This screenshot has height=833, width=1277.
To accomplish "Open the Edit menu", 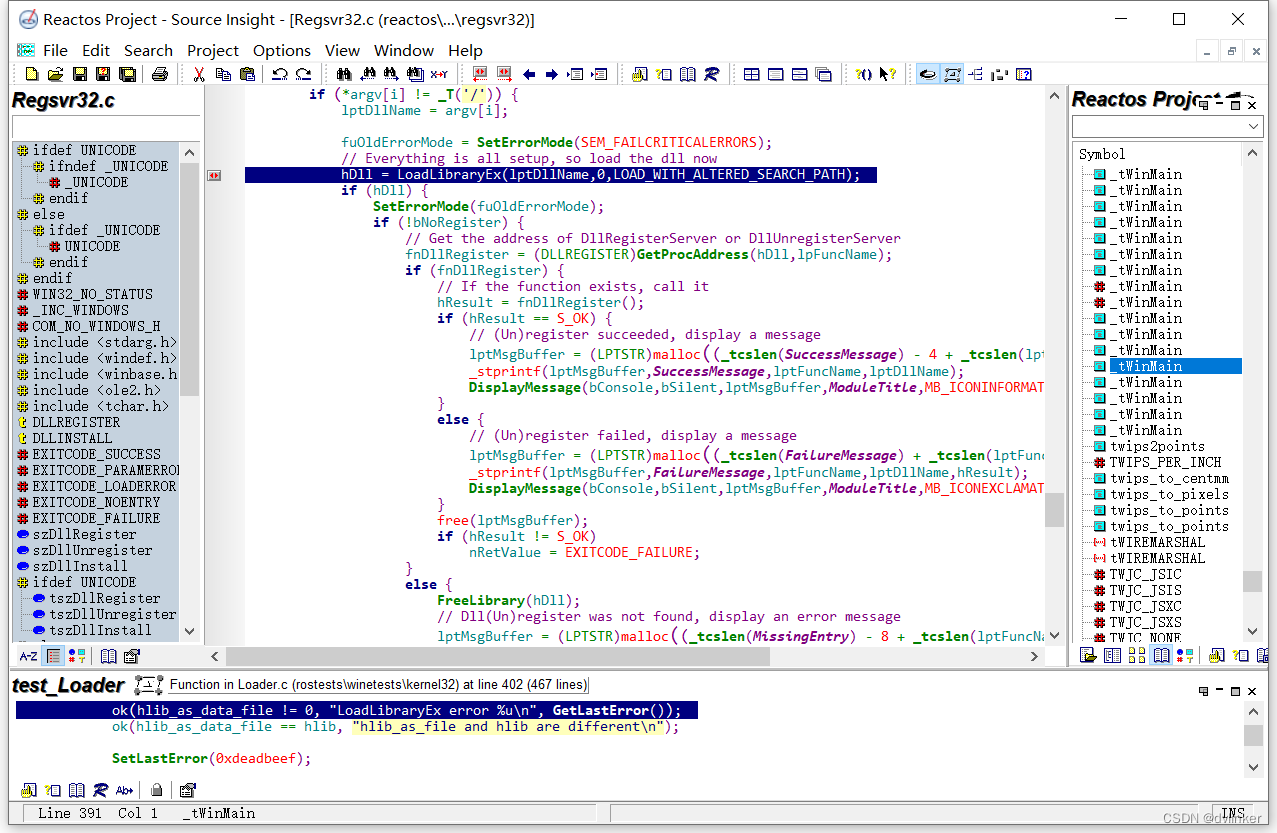I will (x=96, y=50).
